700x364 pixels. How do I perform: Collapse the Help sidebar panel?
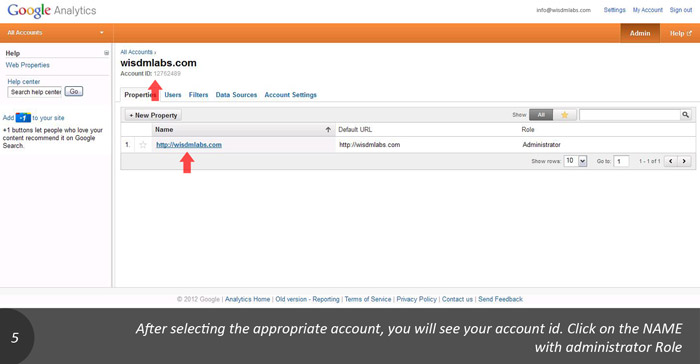pos(106,53)
